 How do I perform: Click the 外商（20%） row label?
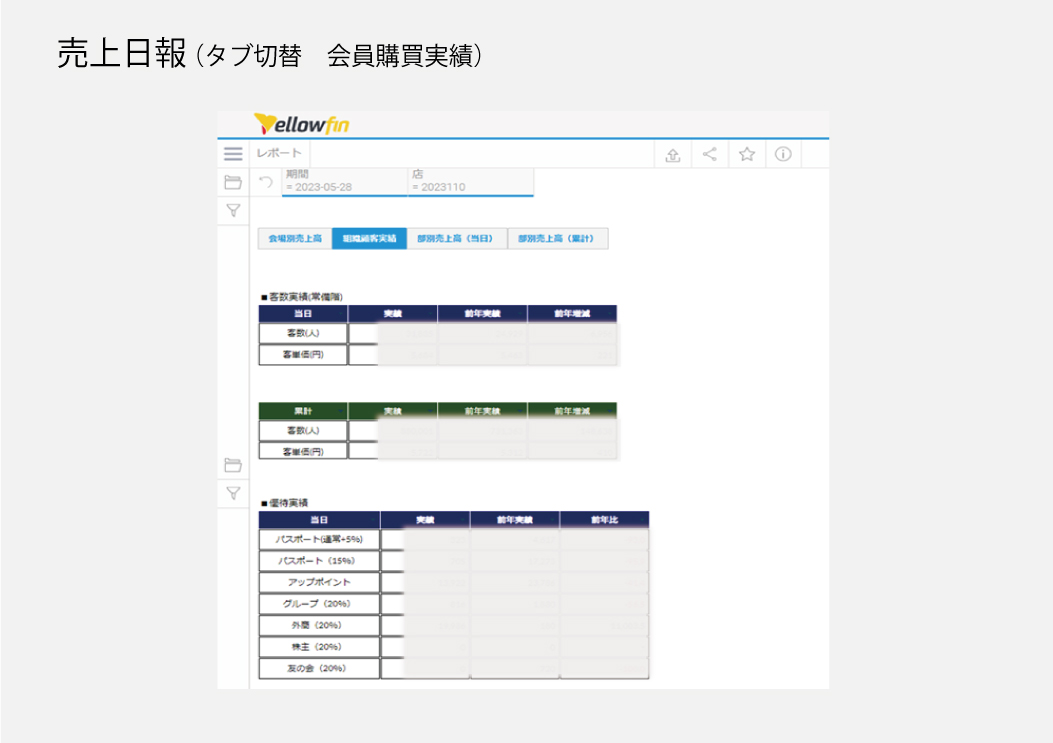pyautogui.click(x=319, y=625)
